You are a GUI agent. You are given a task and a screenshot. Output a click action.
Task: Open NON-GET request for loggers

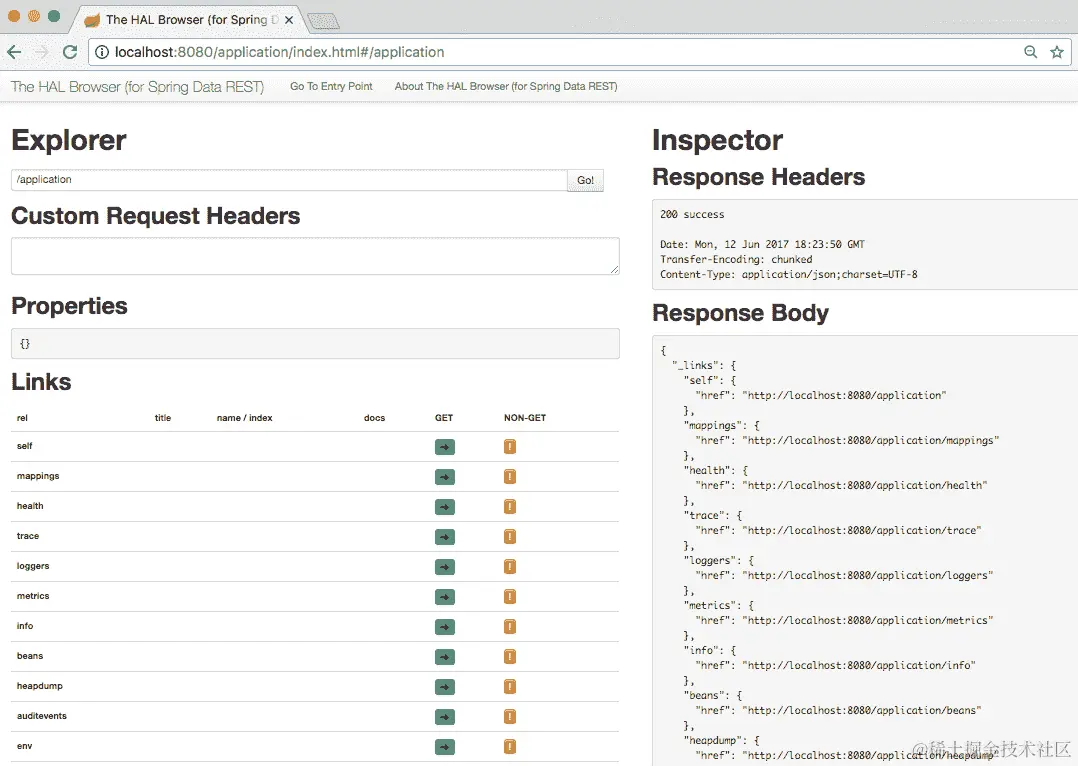(510, 567)
